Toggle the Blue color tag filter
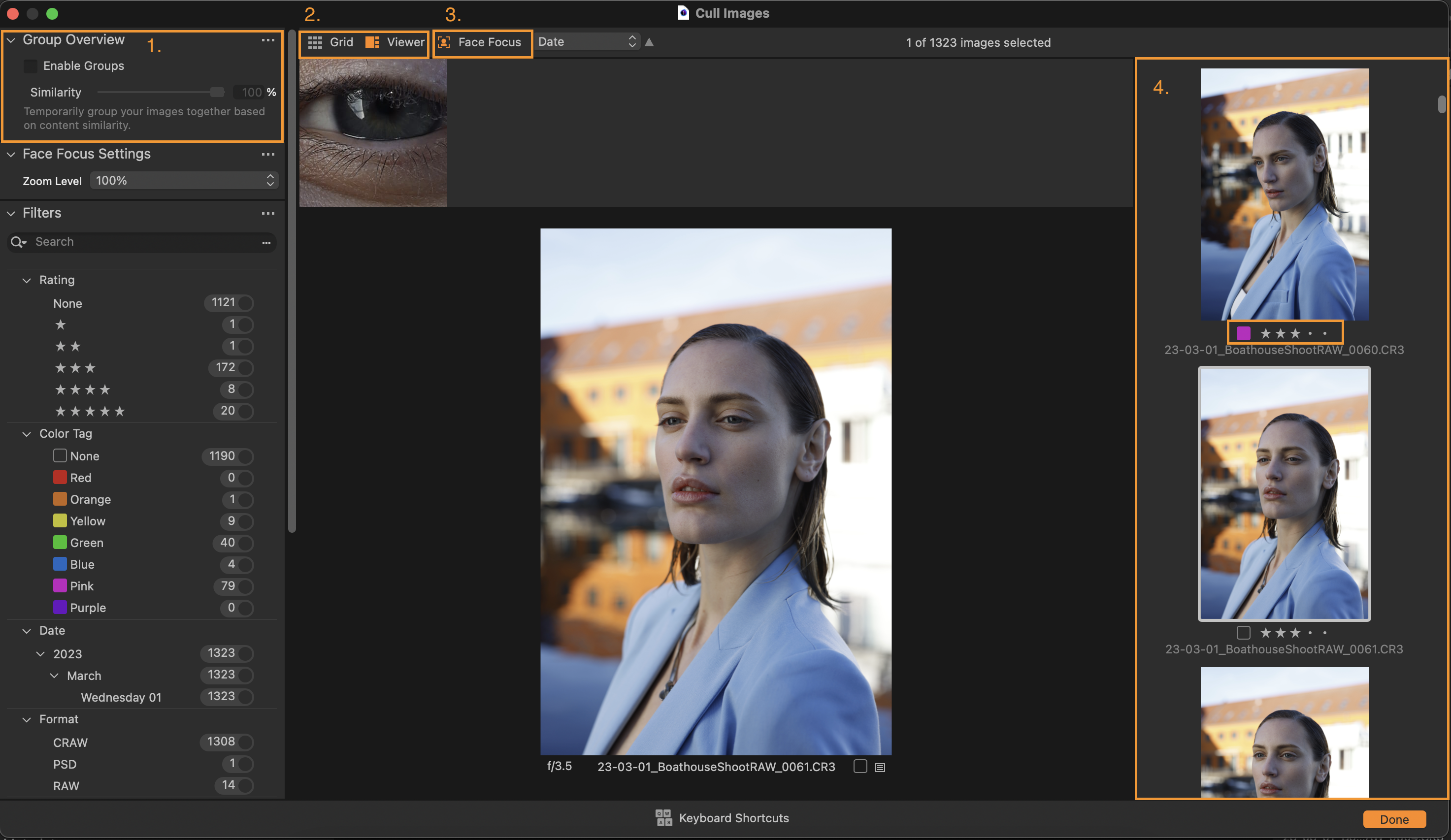 [x=246, y=565]
